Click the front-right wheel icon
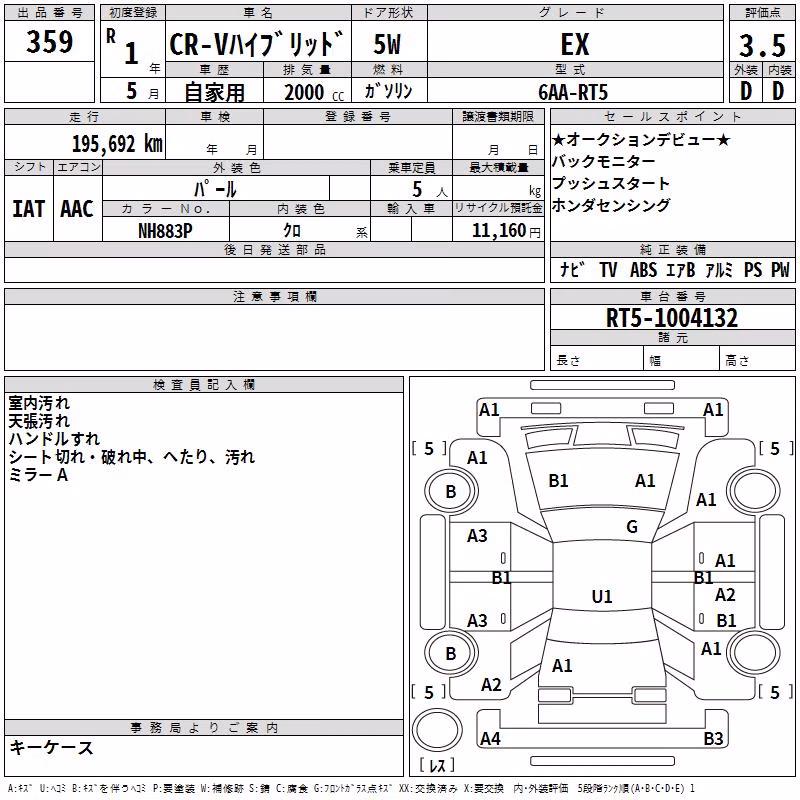The width and height of the screenshot is (800, 800). click(754, 491)
